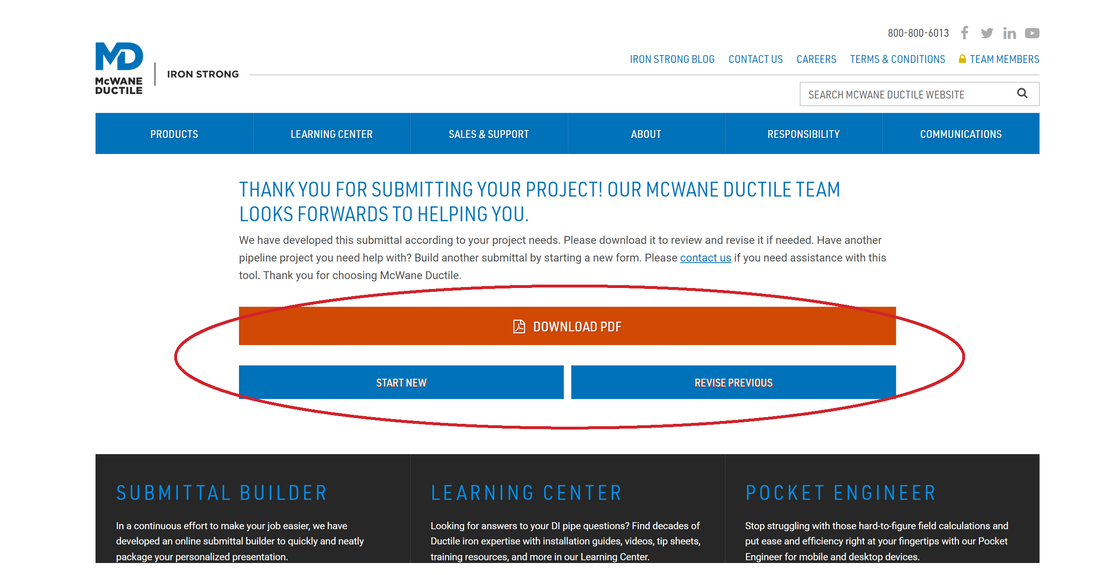Open the About menu
This screenshot has width=1100, height=575.
click(x=646, y=134)
